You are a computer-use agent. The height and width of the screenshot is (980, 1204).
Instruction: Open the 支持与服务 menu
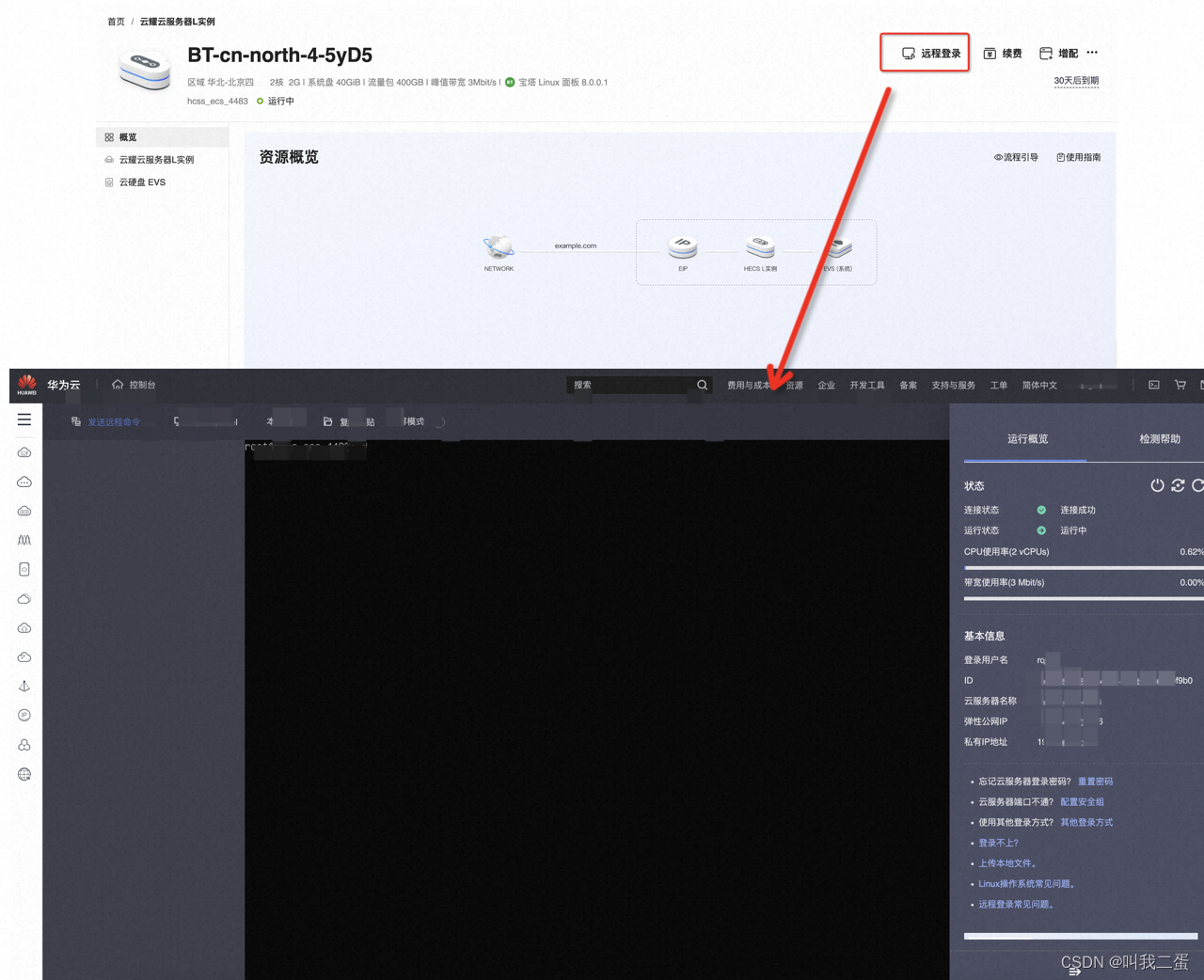click(x=953, y=386)
